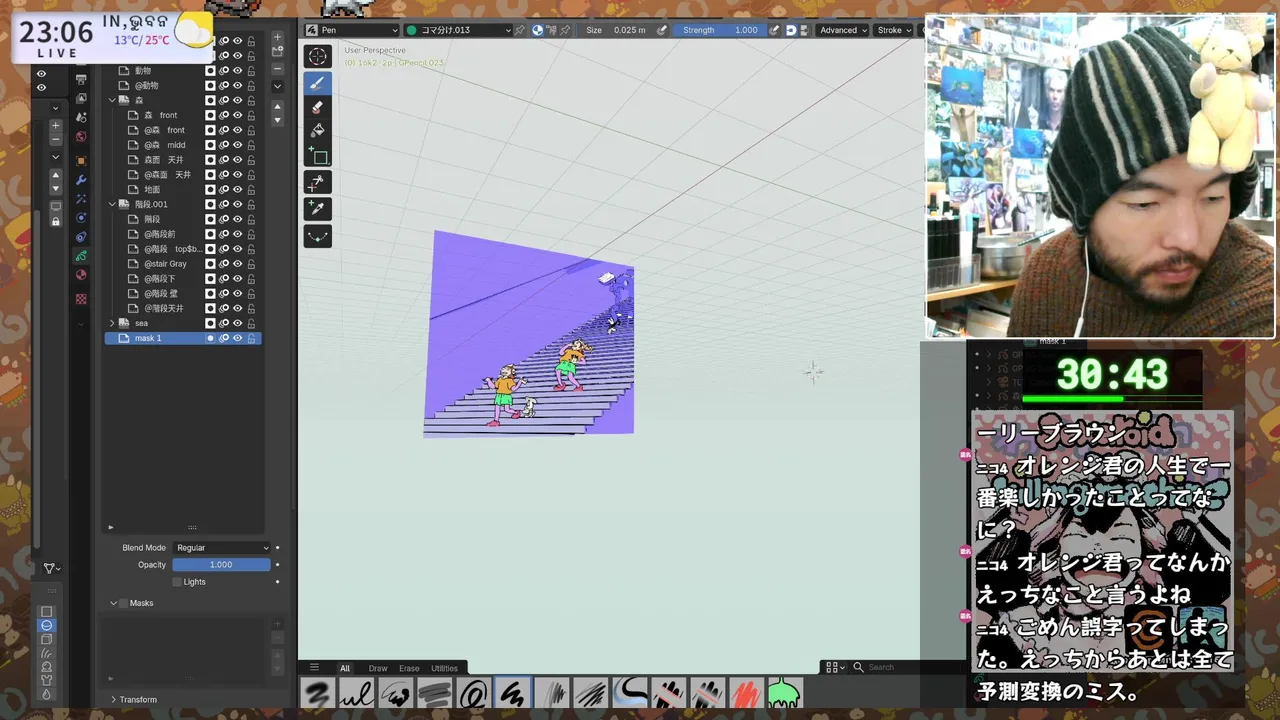Switch to the Draw brushes tab
Screen dimensions: 1280x720
378,668
